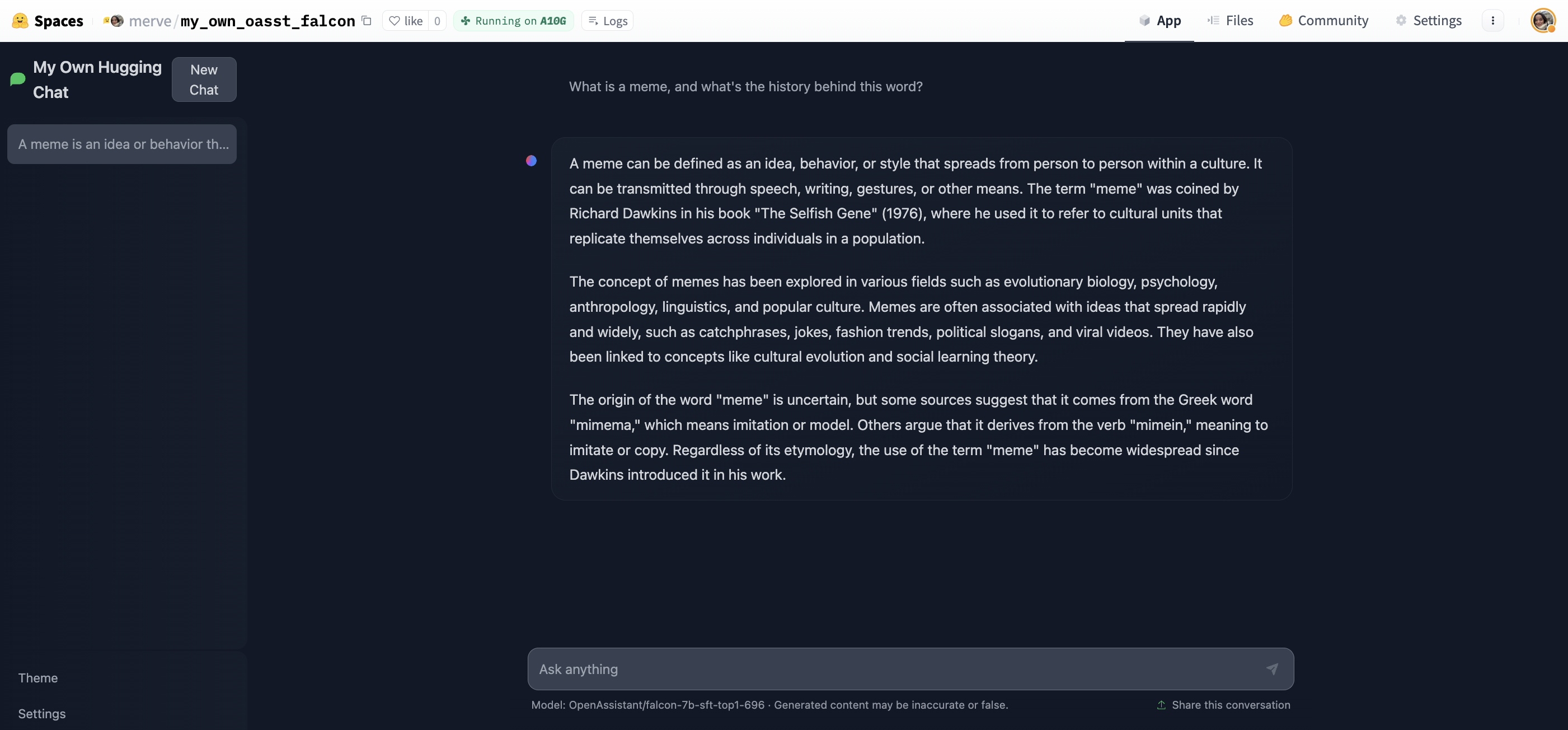This screenshot has width=1568, height=730.
Task: Select the 'A meme is an idea' conversation
Action: [x=123, y=144]
